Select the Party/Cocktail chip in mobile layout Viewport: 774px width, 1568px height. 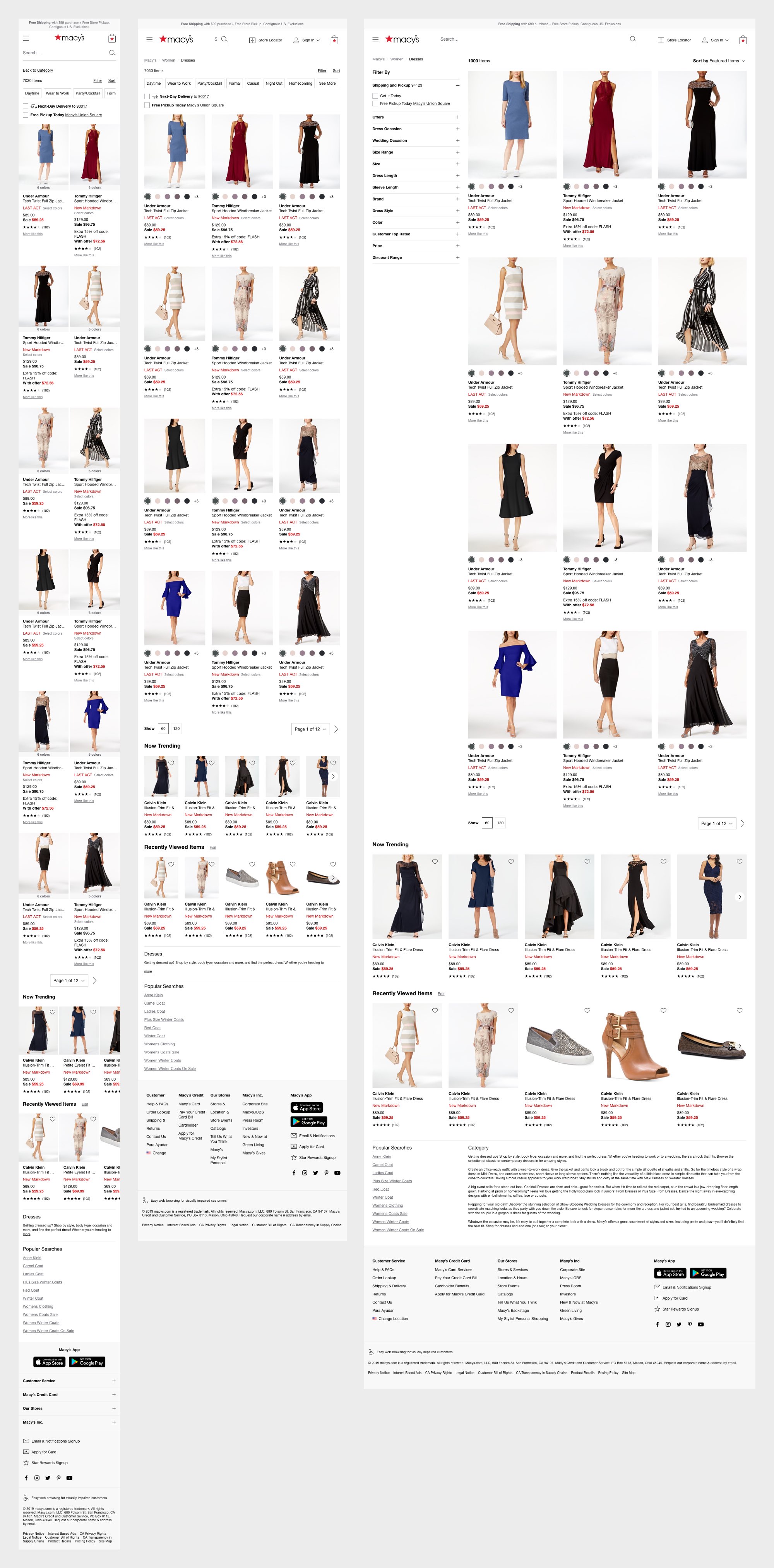point(87,93)
